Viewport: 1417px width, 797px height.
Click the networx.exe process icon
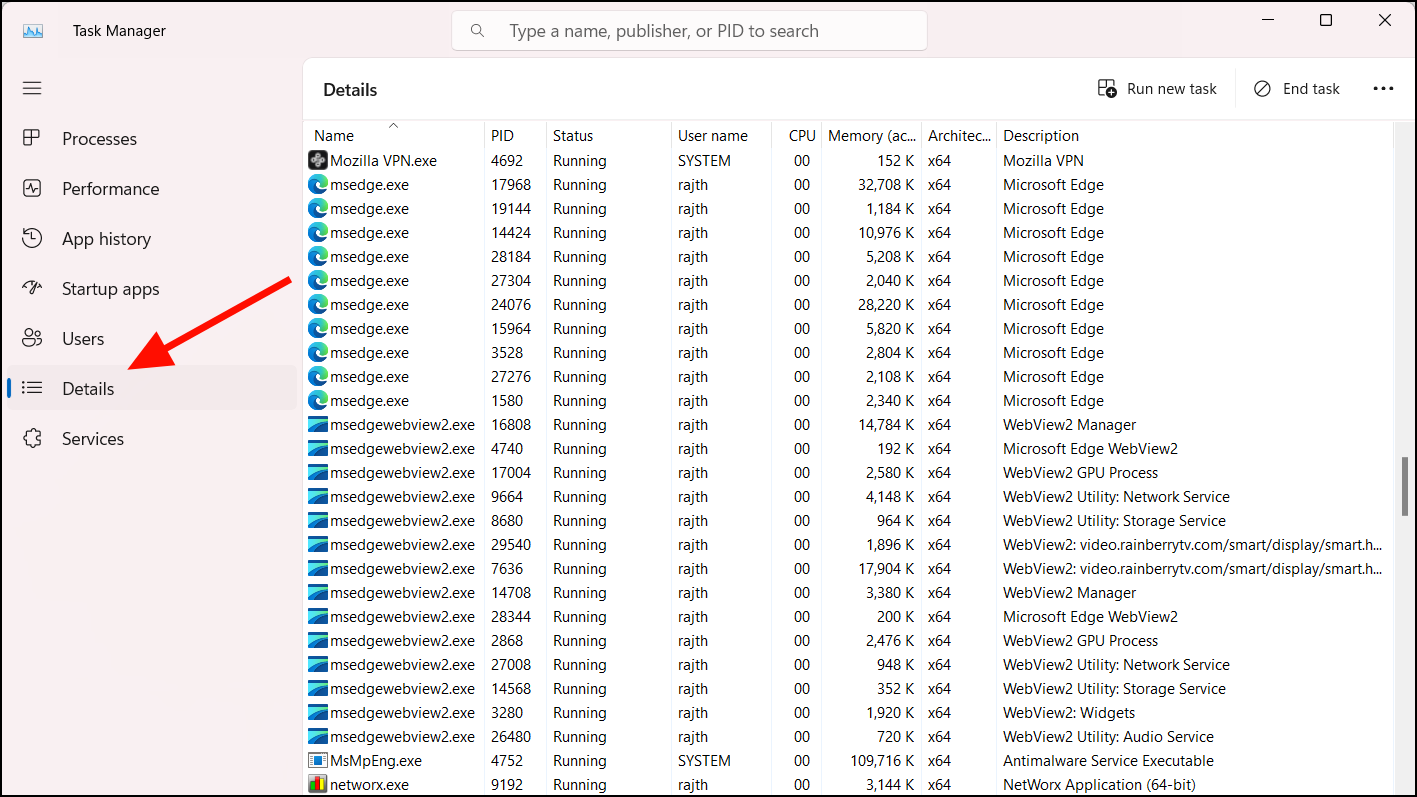pyautogui.click(x=318, y=784)
